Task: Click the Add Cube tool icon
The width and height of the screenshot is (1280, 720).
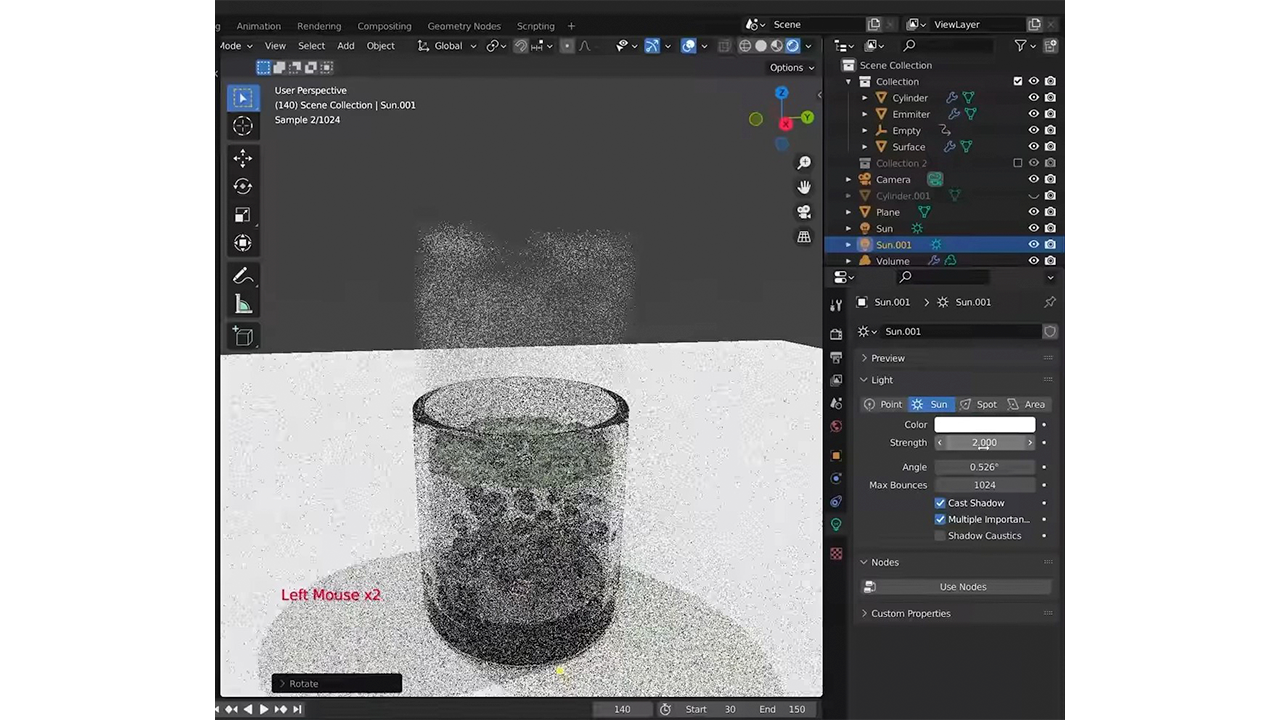Action: click(243, 337)
